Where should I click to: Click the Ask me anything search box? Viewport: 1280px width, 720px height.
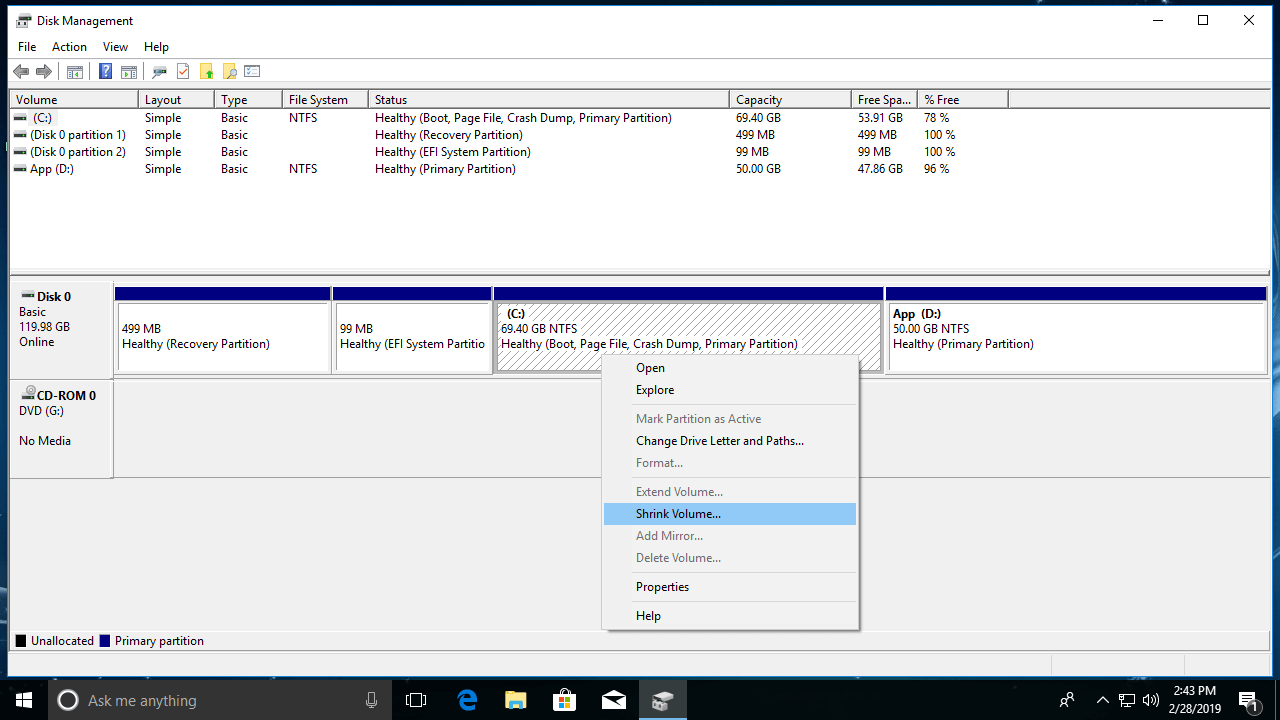200,700
